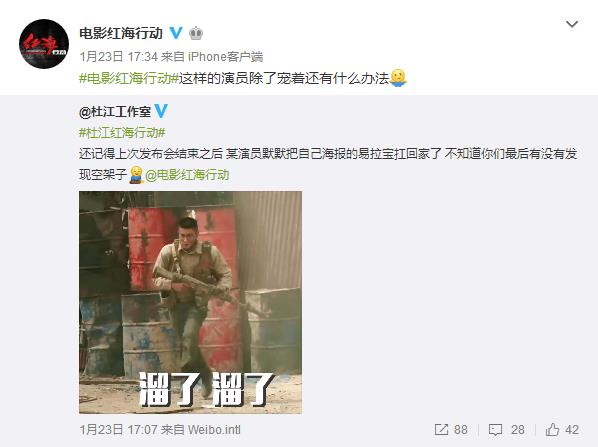Click the crown membership icon
The width and height of the screenshot is (598, 447).
(196, 33)
